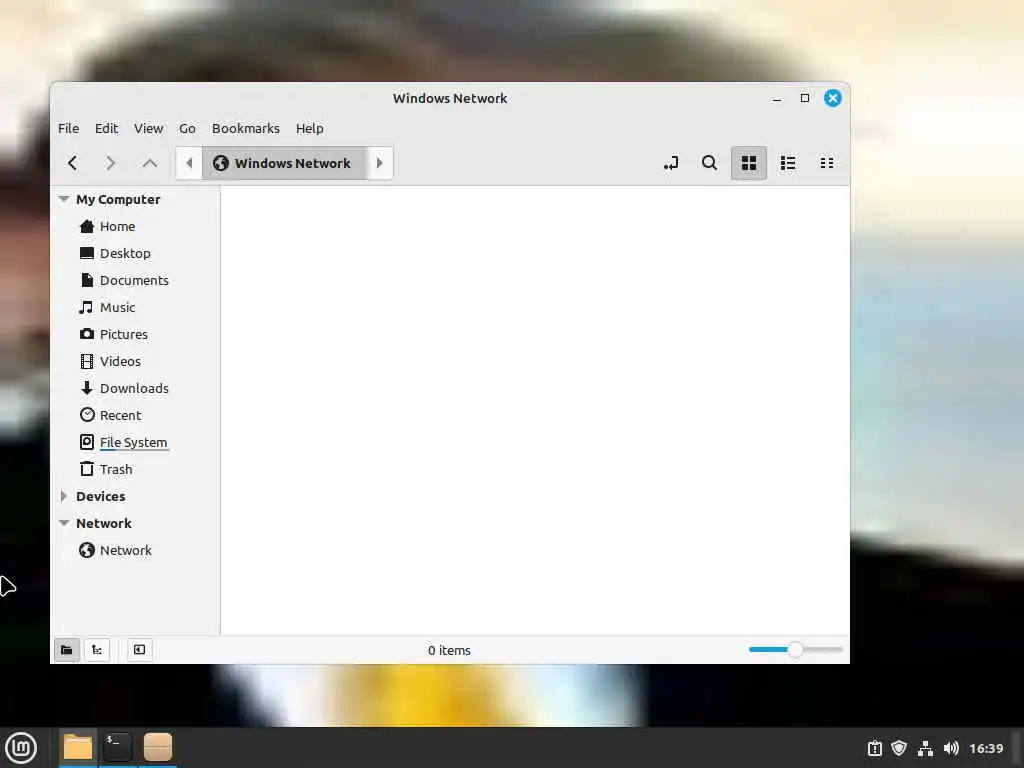
Task: Switch to icon grid view
Action: 748,163
